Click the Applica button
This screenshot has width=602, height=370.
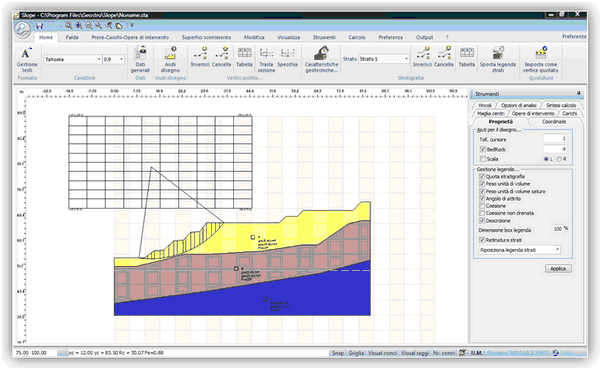[x=558, y=269]
